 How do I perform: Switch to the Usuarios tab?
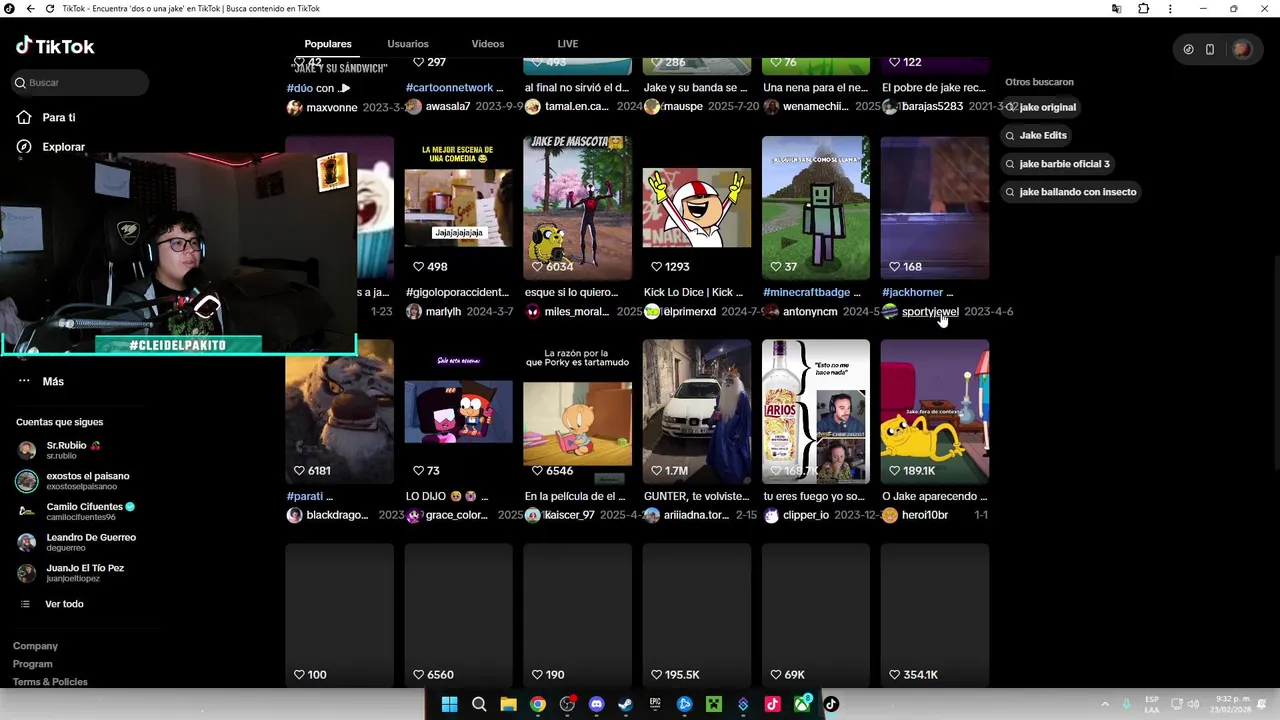point(408,44)
